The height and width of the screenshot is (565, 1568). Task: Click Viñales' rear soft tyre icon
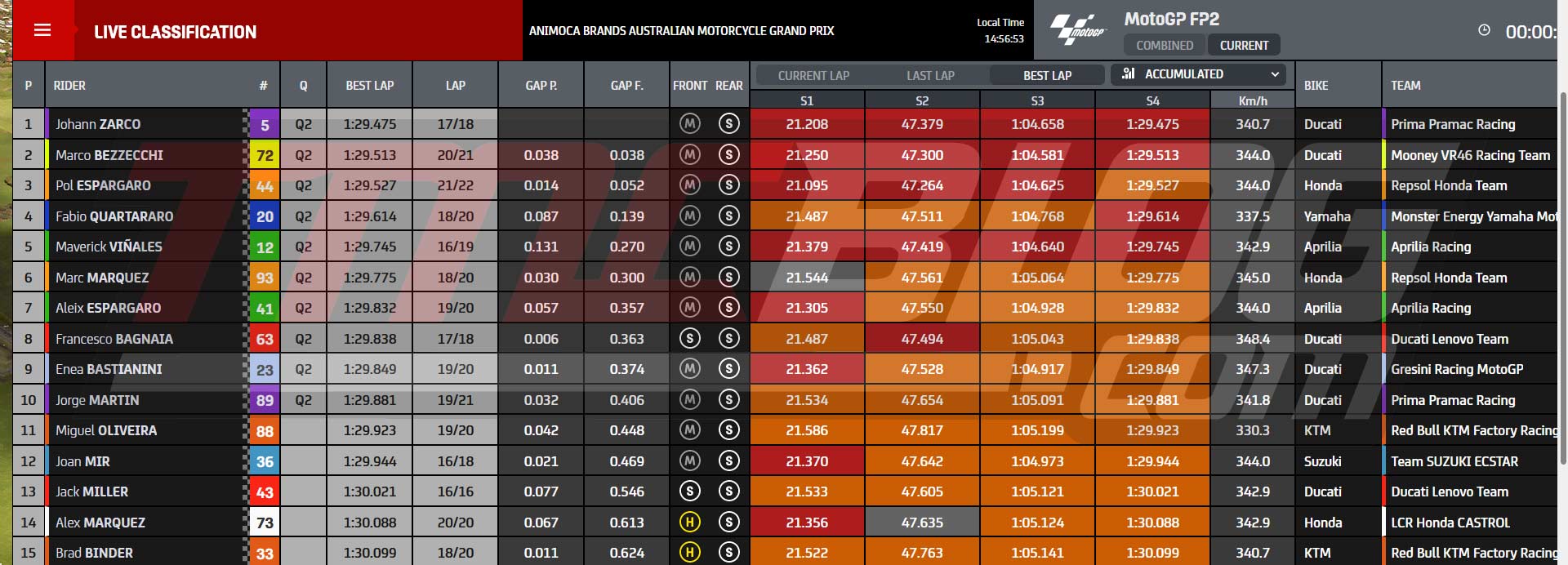(x=729, y=247)
